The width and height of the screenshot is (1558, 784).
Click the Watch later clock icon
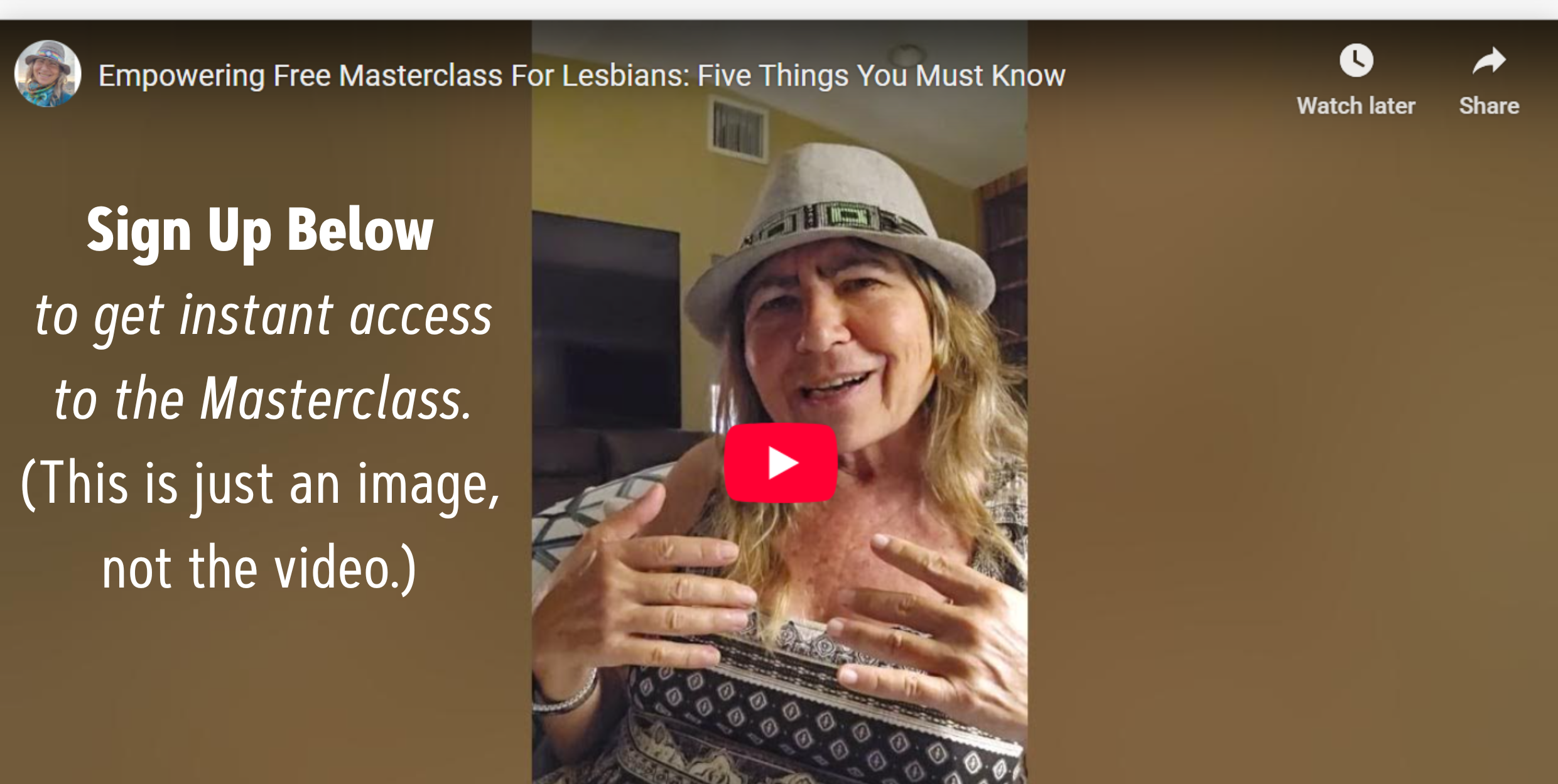[1356, 61]
